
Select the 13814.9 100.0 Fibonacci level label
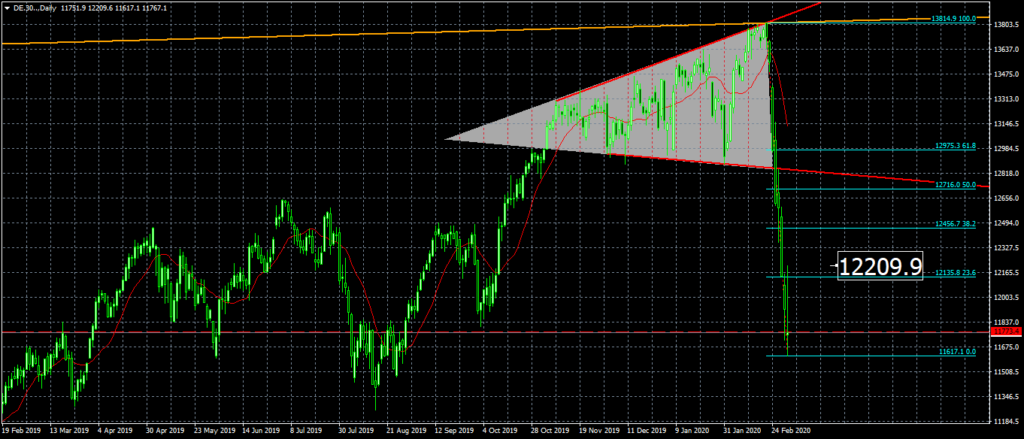[953, 19]
